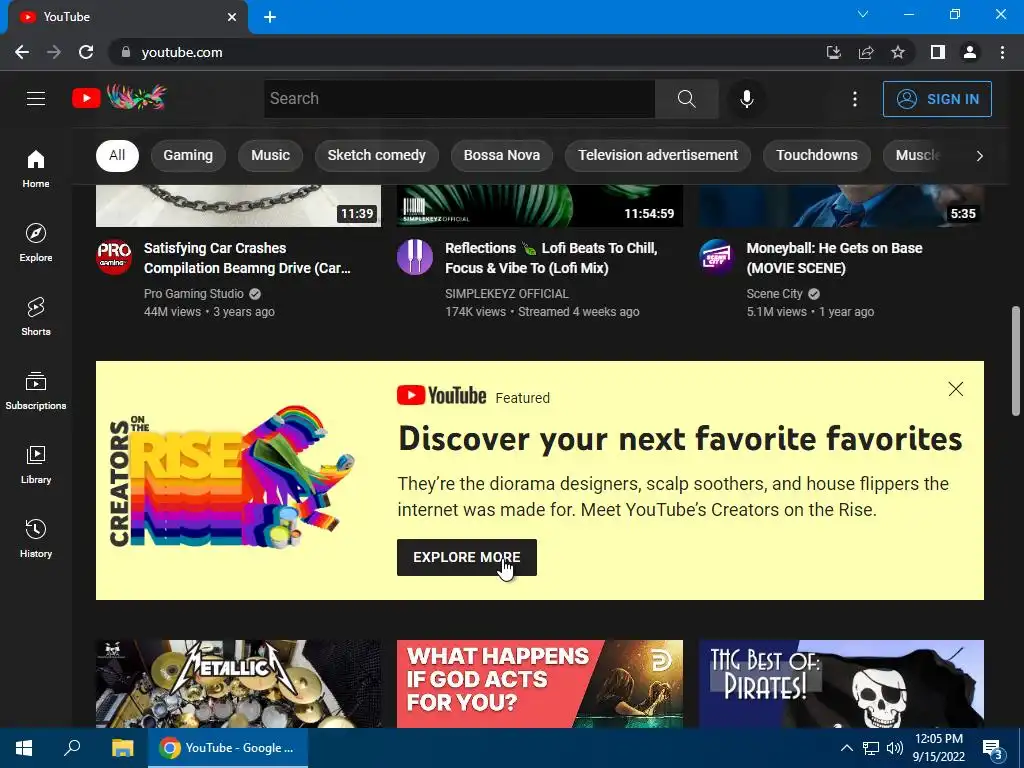1024x768 pixels.
Task: Select the Gaming filter chip
Action: click(x=188, y=155)
